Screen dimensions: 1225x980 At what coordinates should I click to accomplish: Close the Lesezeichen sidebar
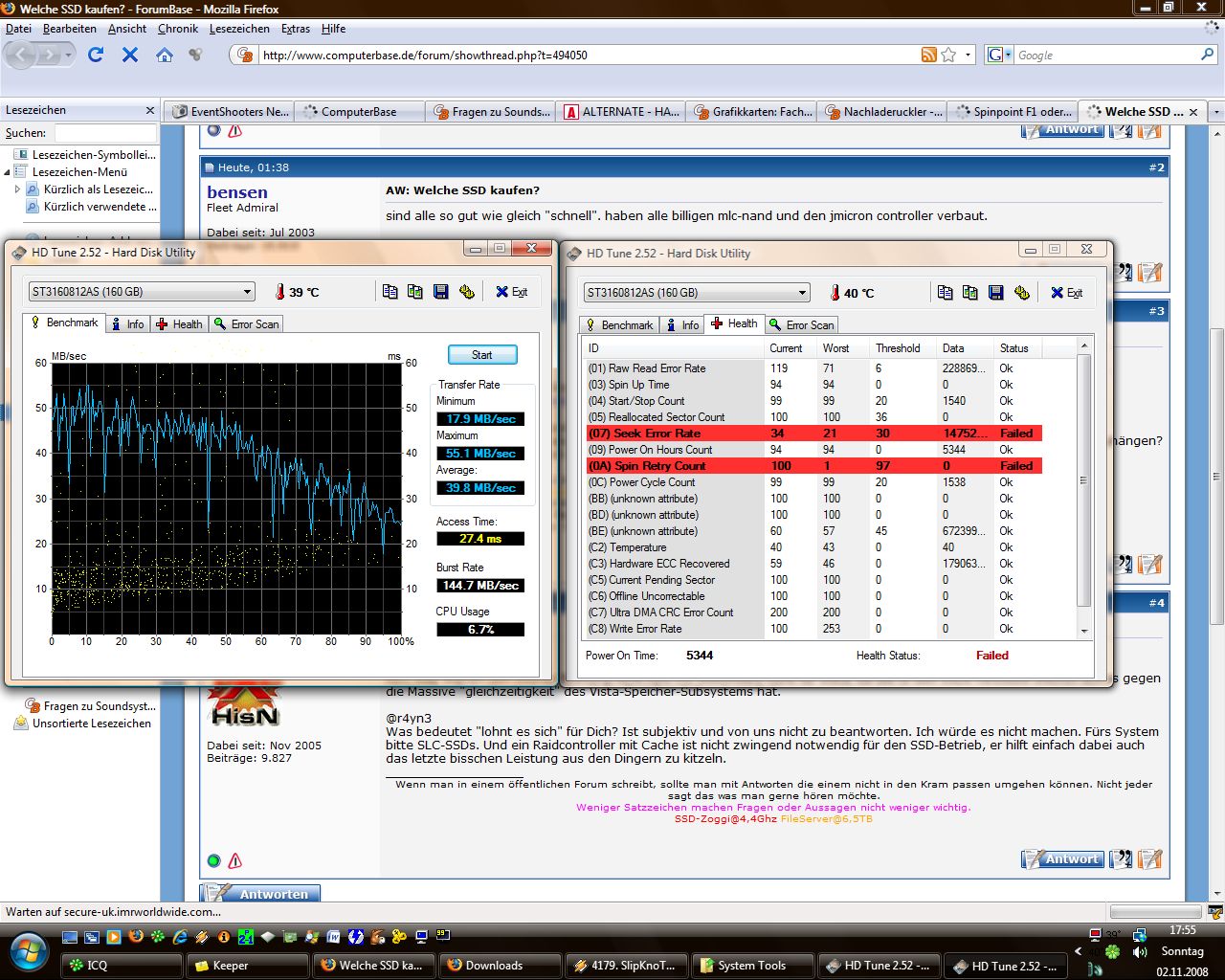pyautogui.click(x=149, y=110)
